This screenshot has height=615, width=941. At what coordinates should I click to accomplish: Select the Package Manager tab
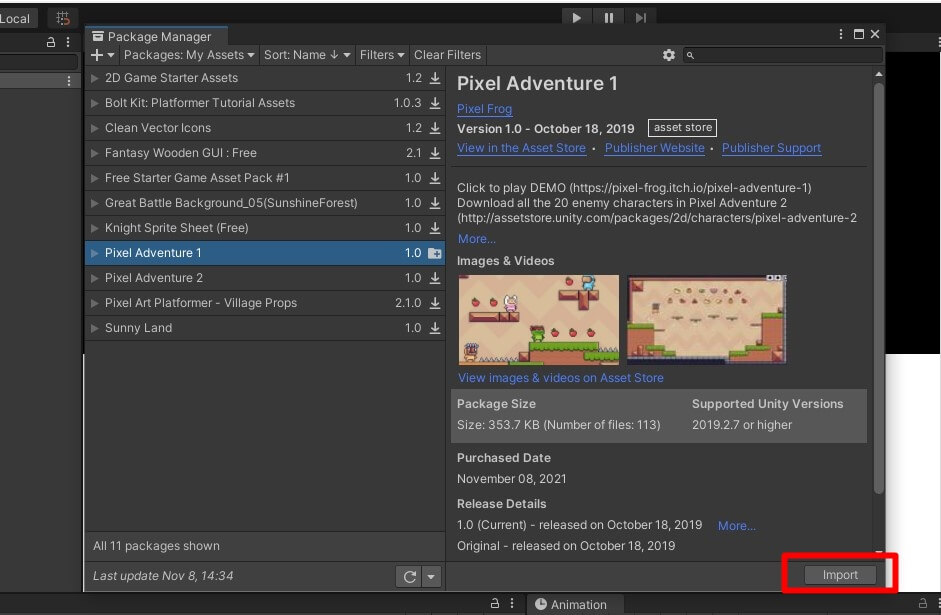pos(156,37)
